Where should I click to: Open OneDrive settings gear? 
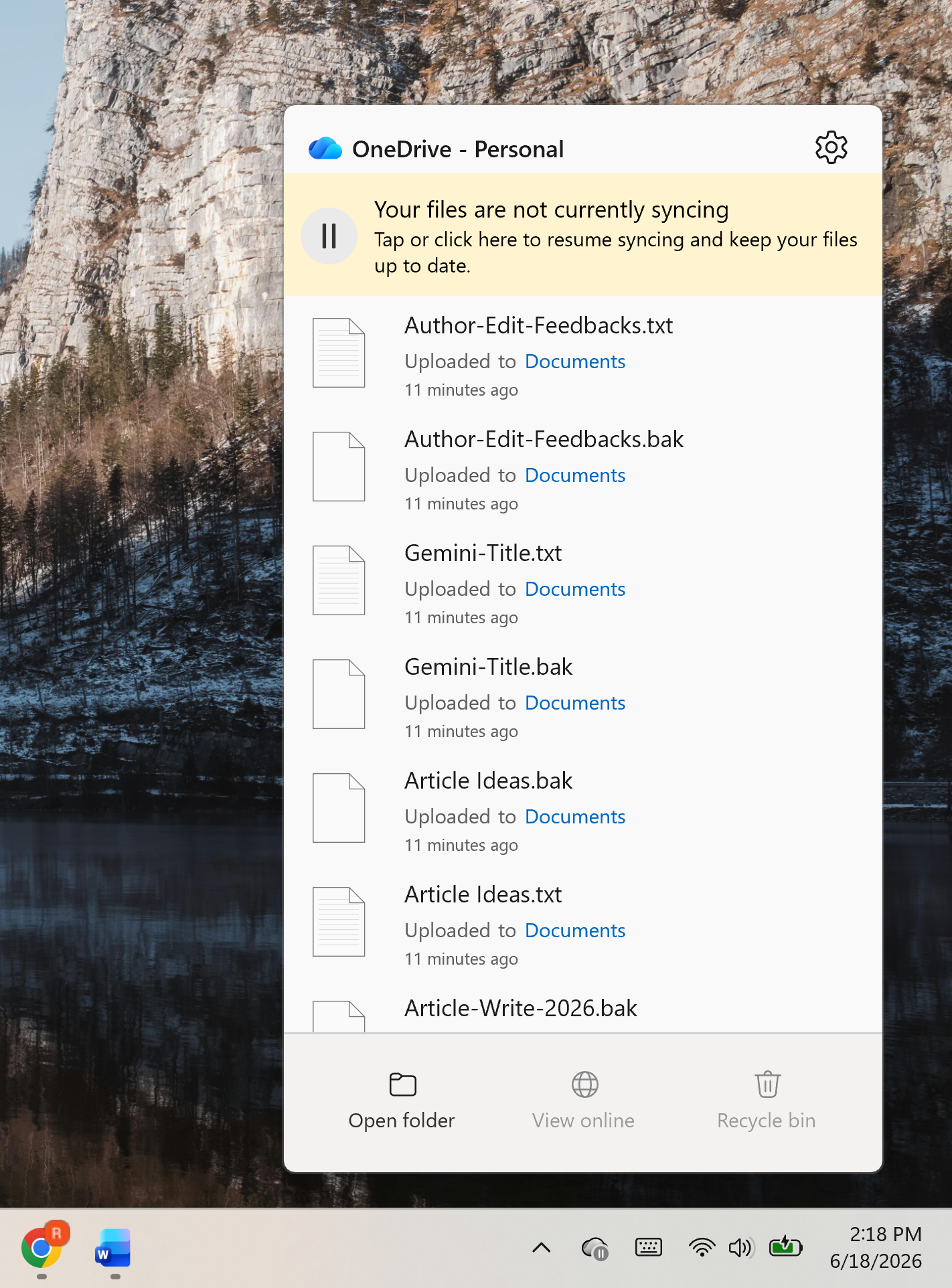[x=831, y=147]
